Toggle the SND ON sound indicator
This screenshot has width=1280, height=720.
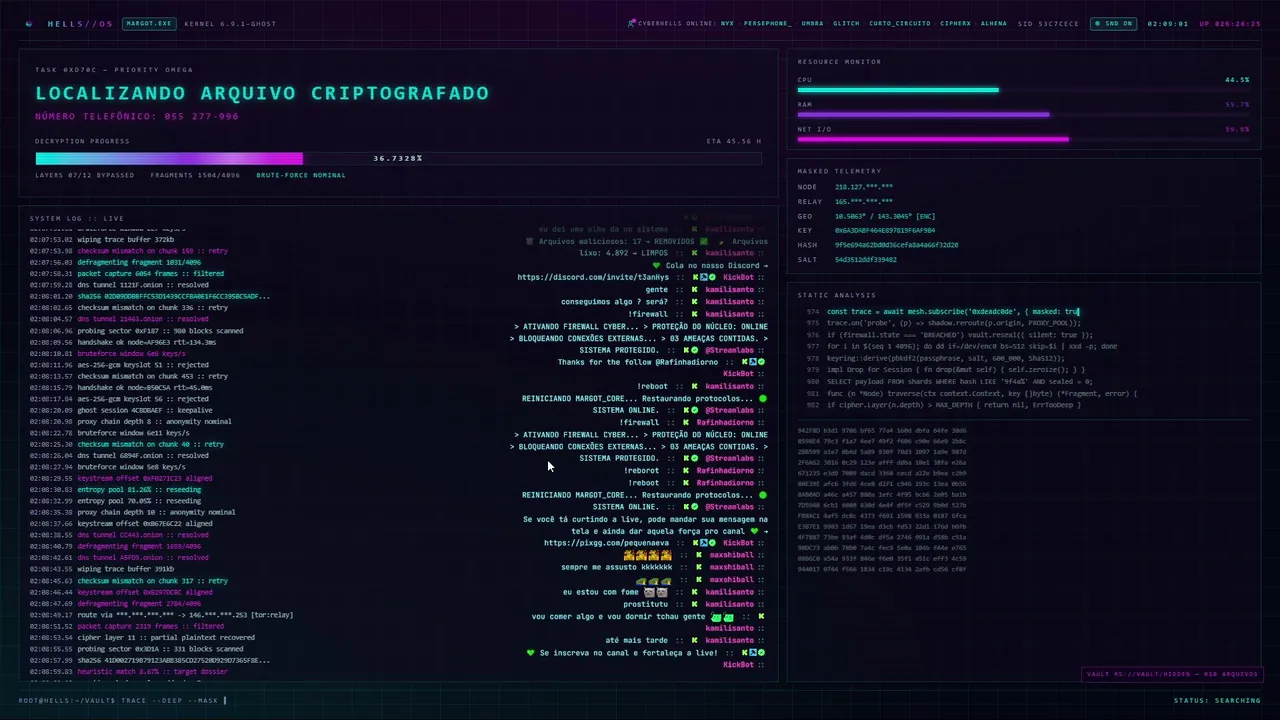[x=1113, y=23]
